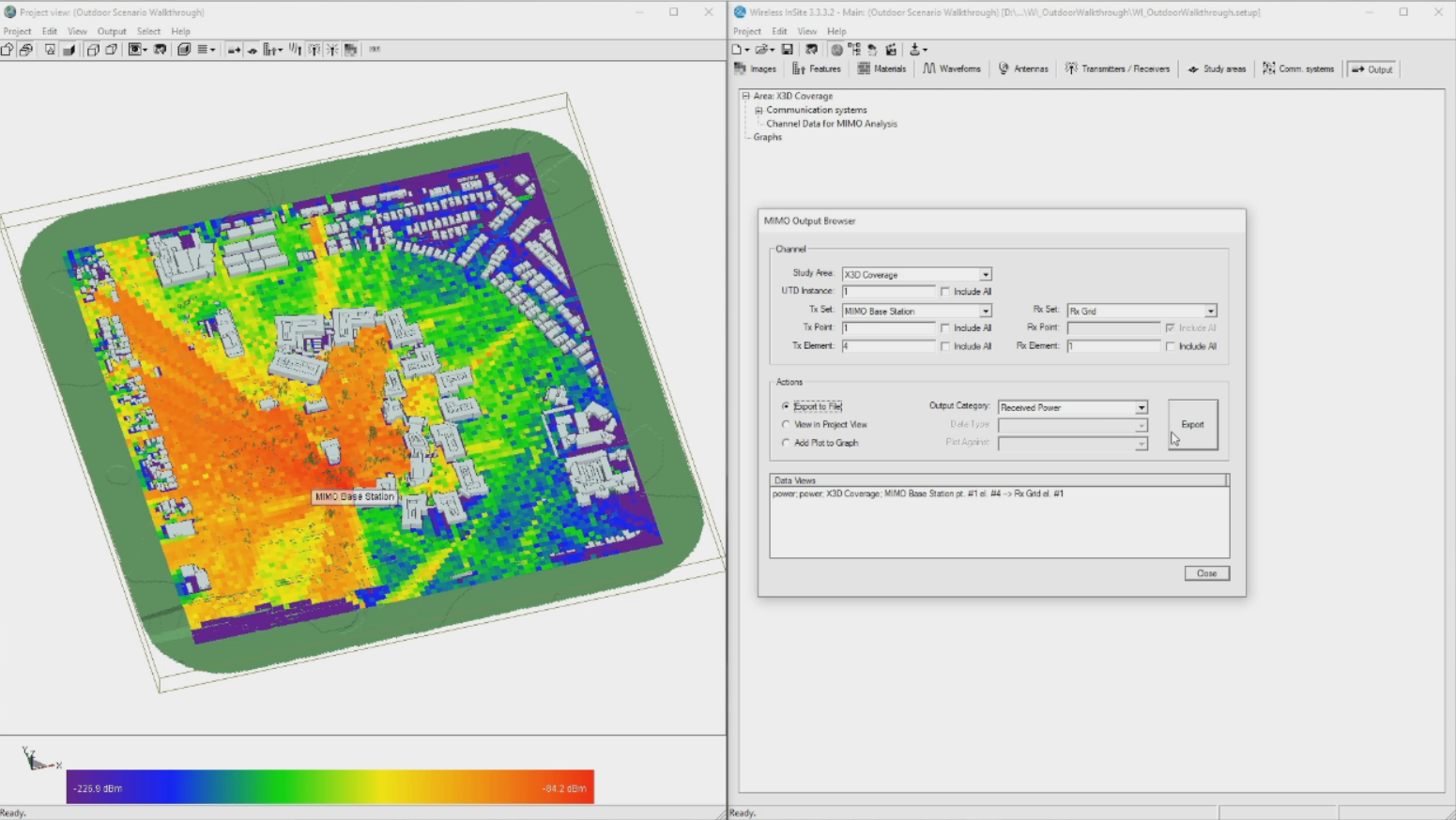Screen dimensions: 1456x820
Task: Switch to the Output tab
Action: 1372,68
